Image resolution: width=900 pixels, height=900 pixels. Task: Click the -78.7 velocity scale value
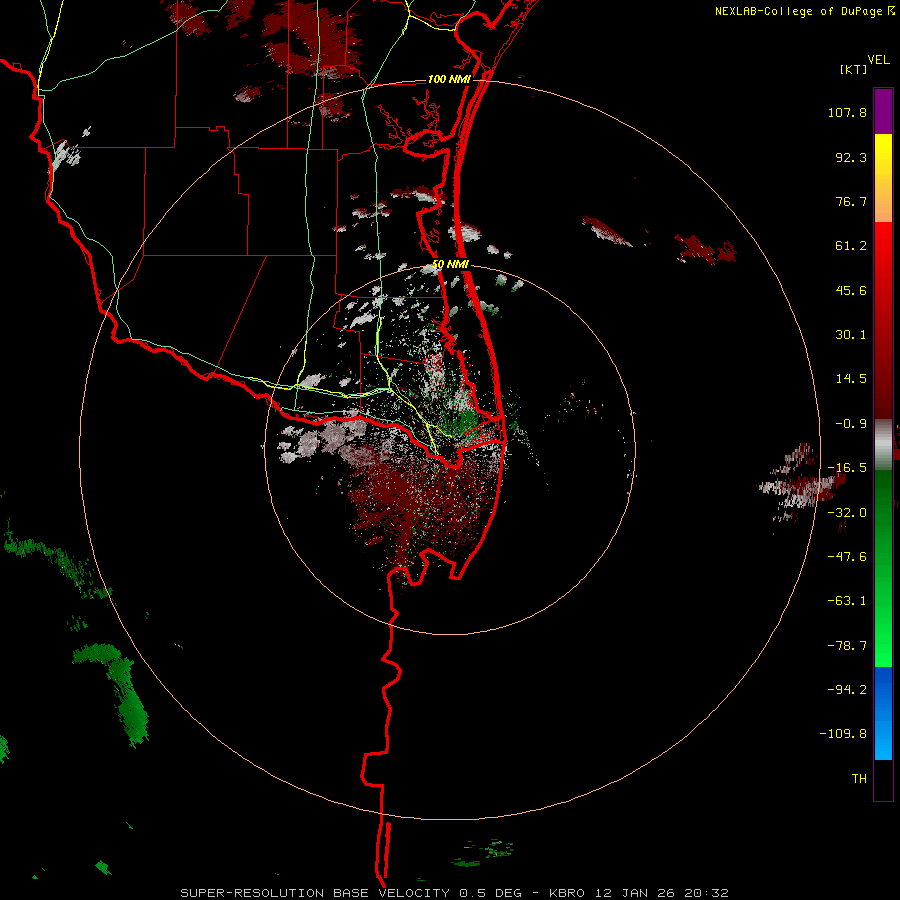click(x=847, y=646)
